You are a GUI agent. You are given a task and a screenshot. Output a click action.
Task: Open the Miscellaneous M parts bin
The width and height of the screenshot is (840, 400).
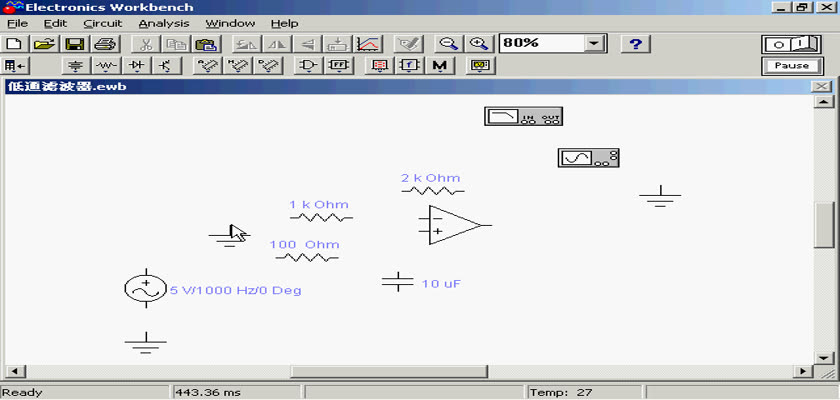[439, 66]
